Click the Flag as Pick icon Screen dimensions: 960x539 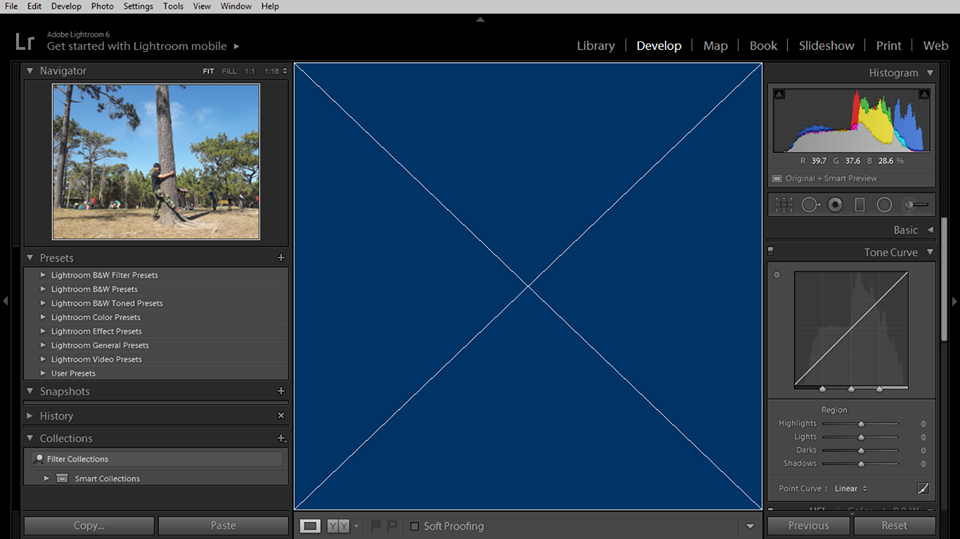(376, 526)
